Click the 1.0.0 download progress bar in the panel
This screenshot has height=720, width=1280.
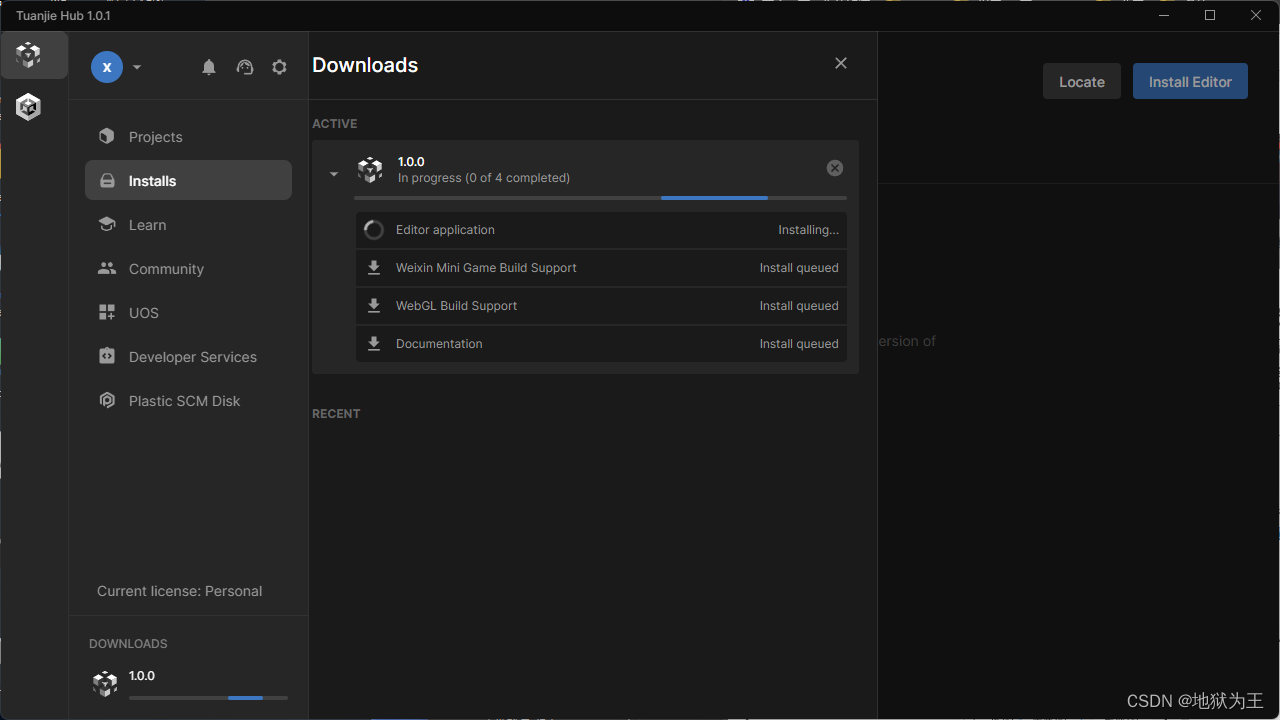click(600, 198)
